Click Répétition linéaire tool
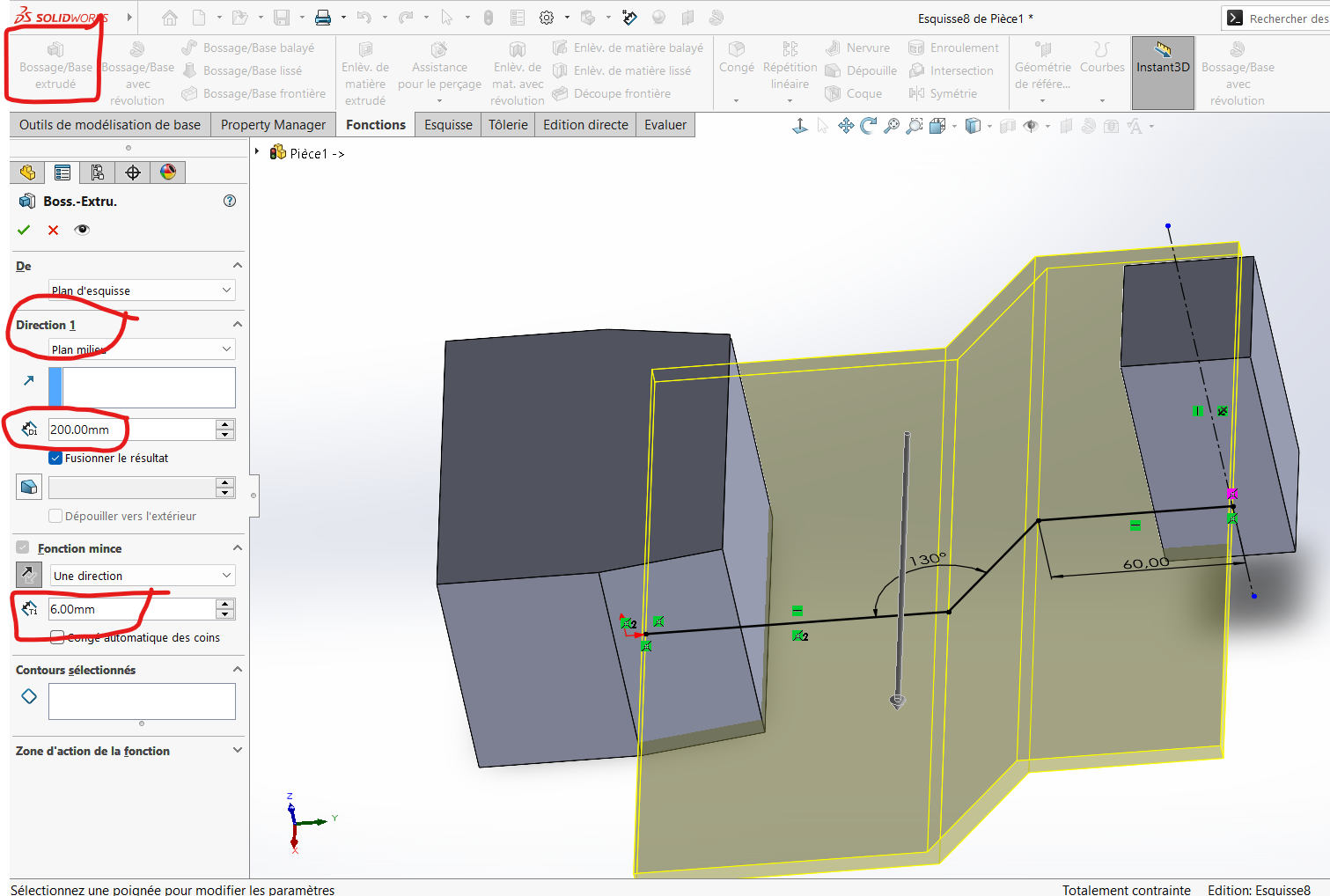1330x896 pixels. coord(790,66)
